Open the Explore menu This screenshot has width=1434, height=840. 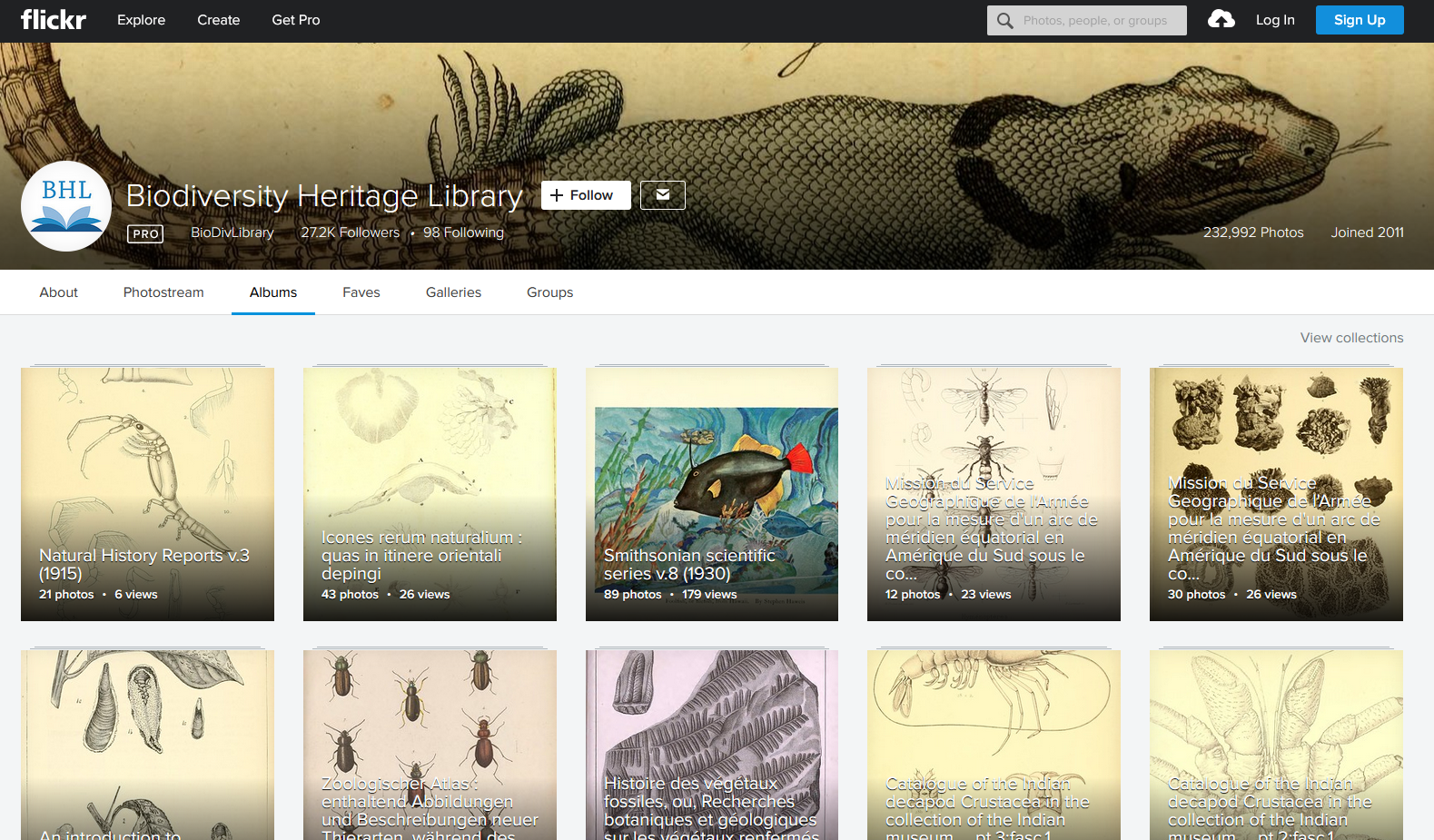141,20
